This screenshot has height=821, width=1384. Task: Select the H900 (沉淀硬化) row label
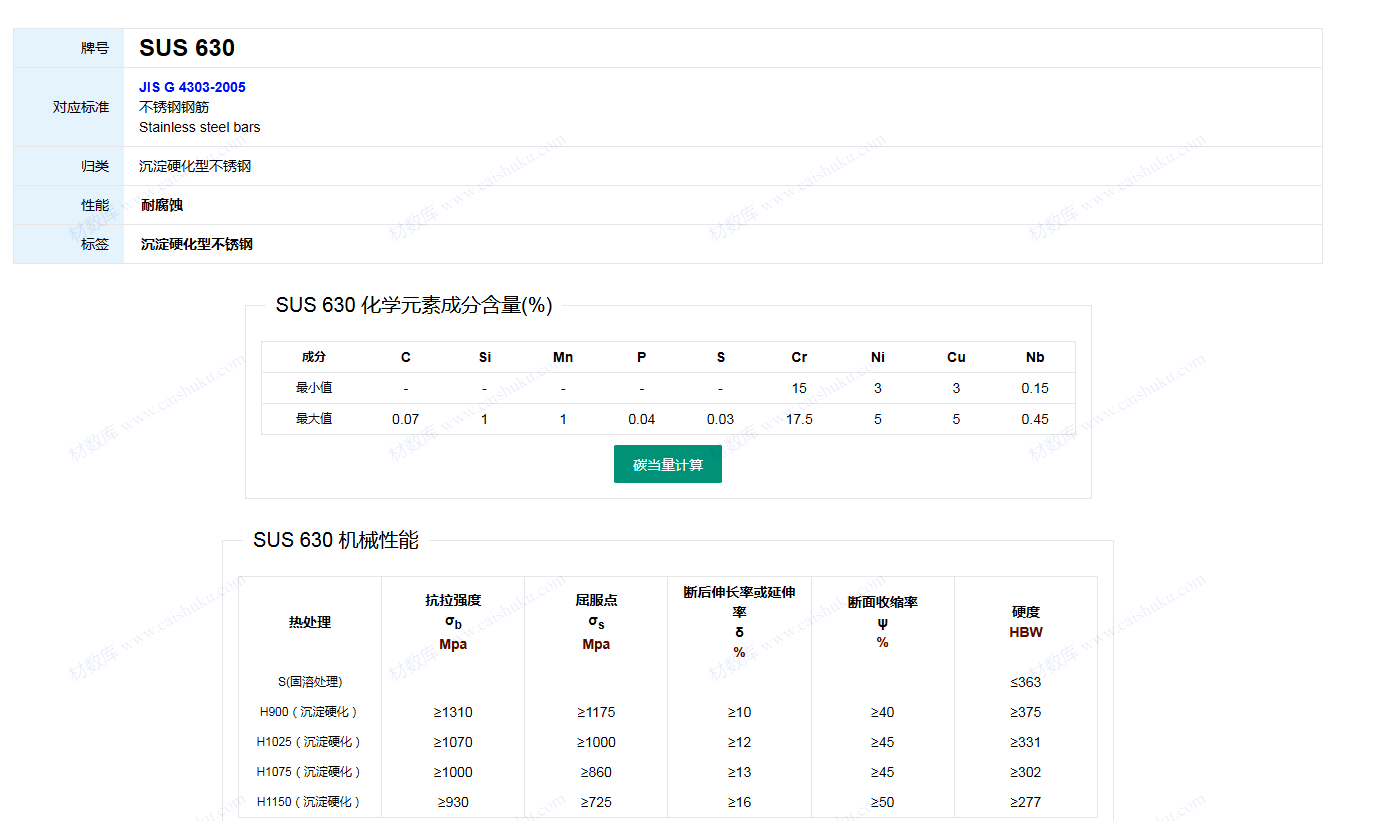coord(309,712)
